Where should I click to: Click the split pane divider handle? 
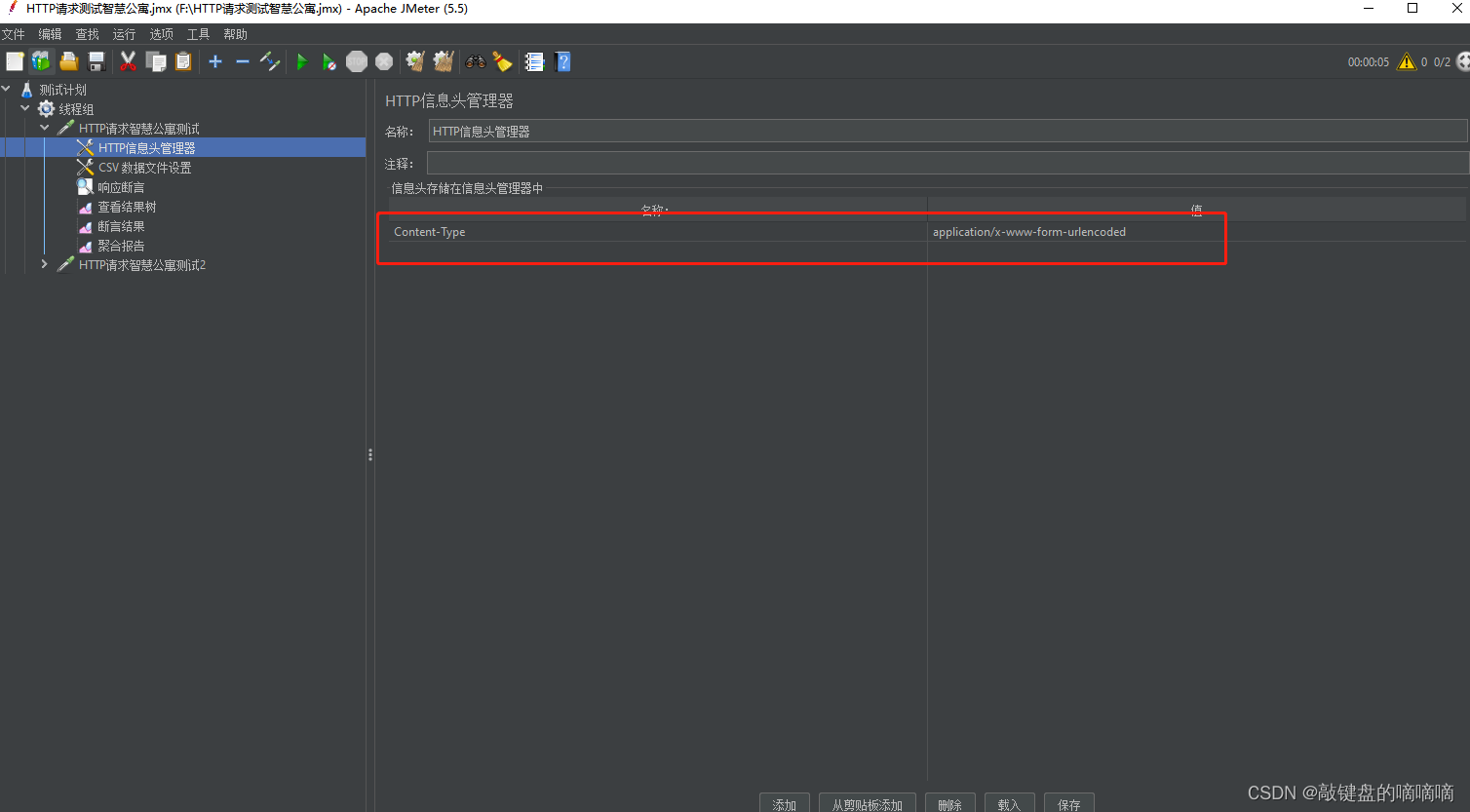(x=370, y=455)
